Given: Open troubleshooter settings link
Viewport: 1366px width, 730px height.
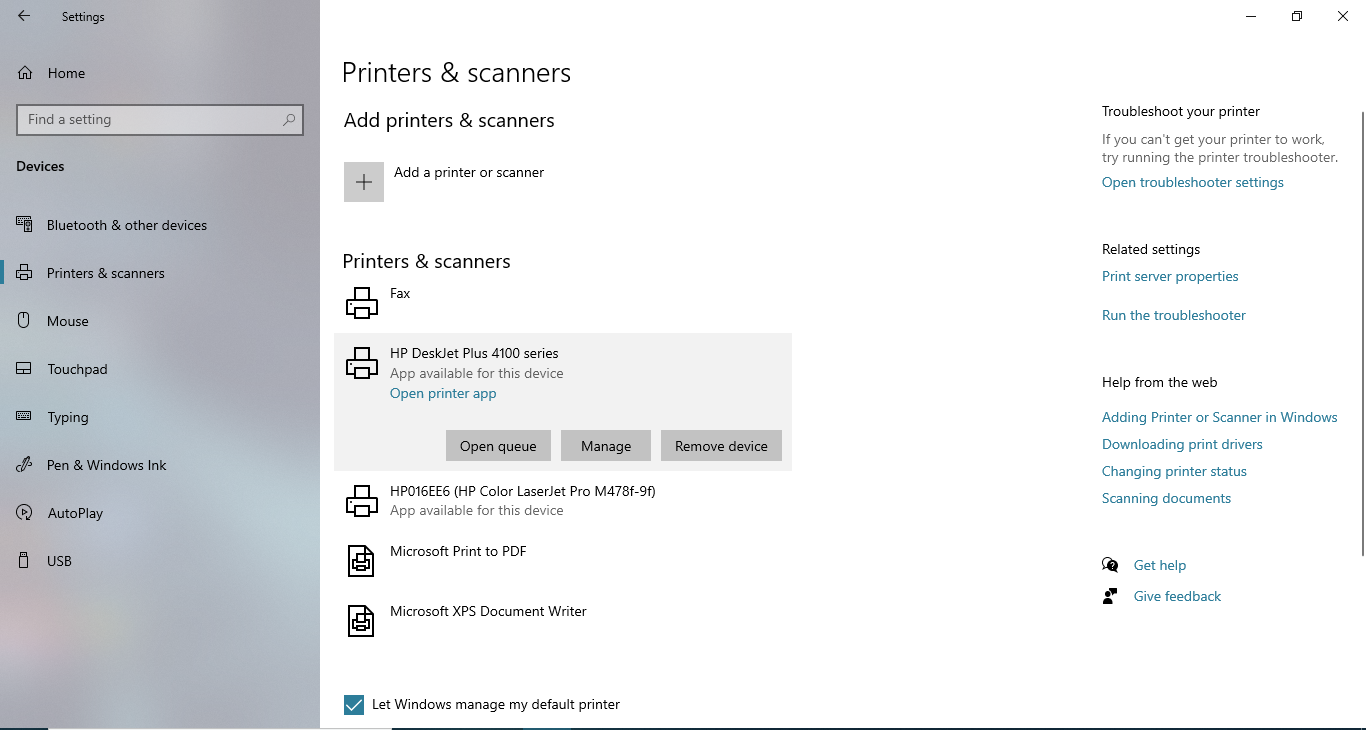Looking at the screenshot, I should tap(1193, 182).
